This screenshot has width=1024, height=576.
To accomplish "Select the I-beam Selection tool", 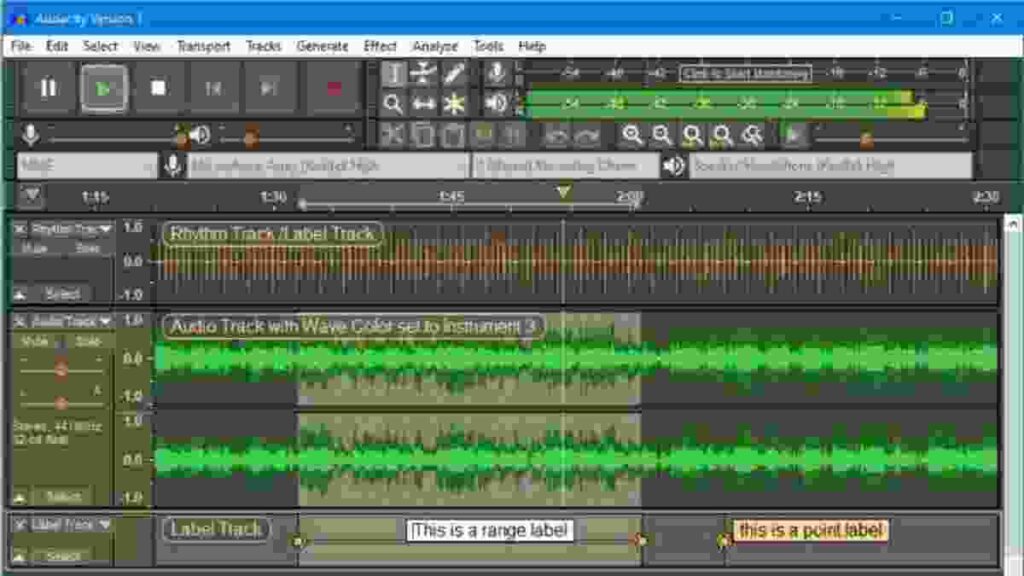I will click(393, 73).
